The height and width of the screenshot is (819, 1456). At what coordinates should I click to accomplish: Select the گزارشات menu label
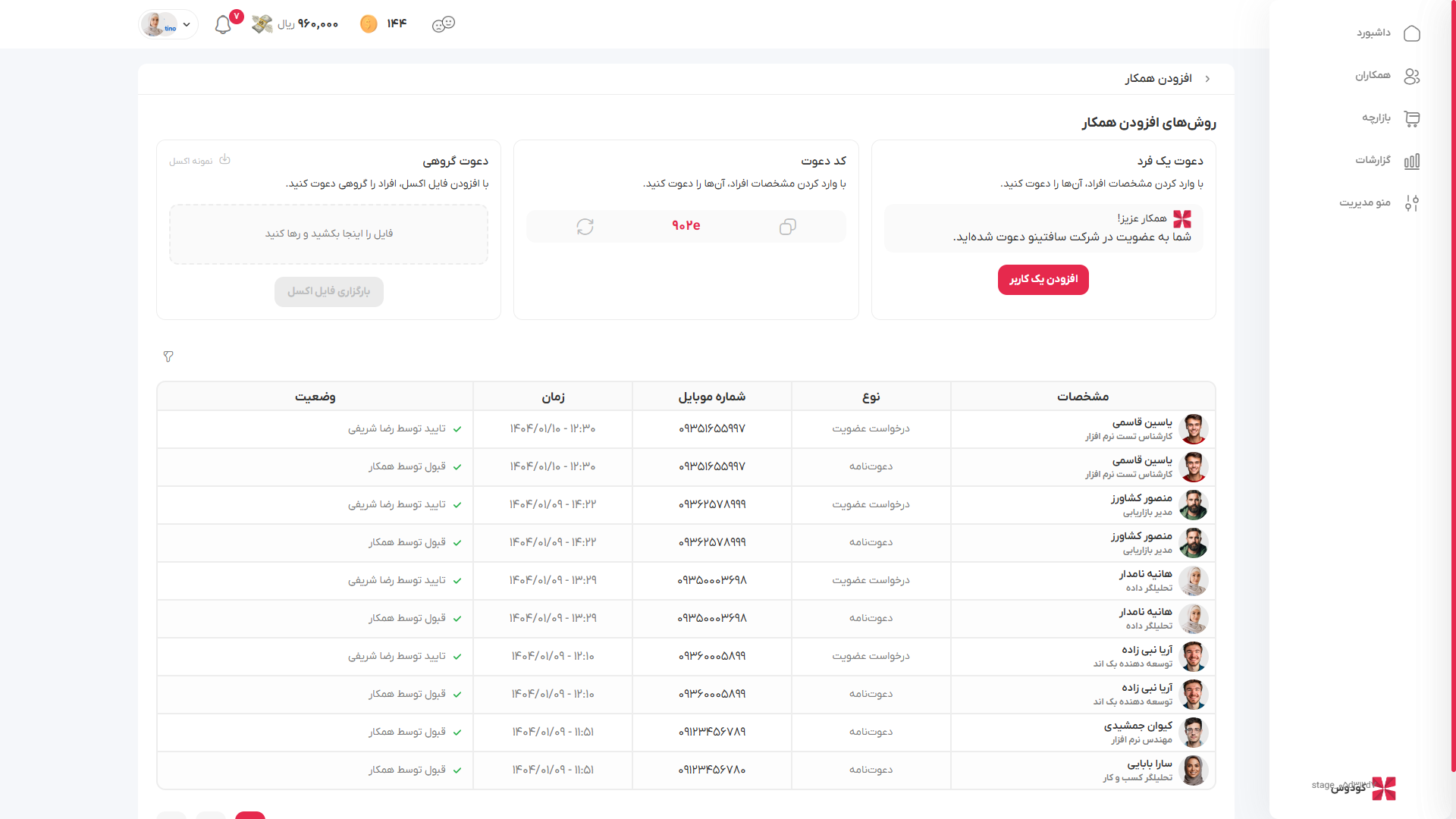click(1373, 161)
